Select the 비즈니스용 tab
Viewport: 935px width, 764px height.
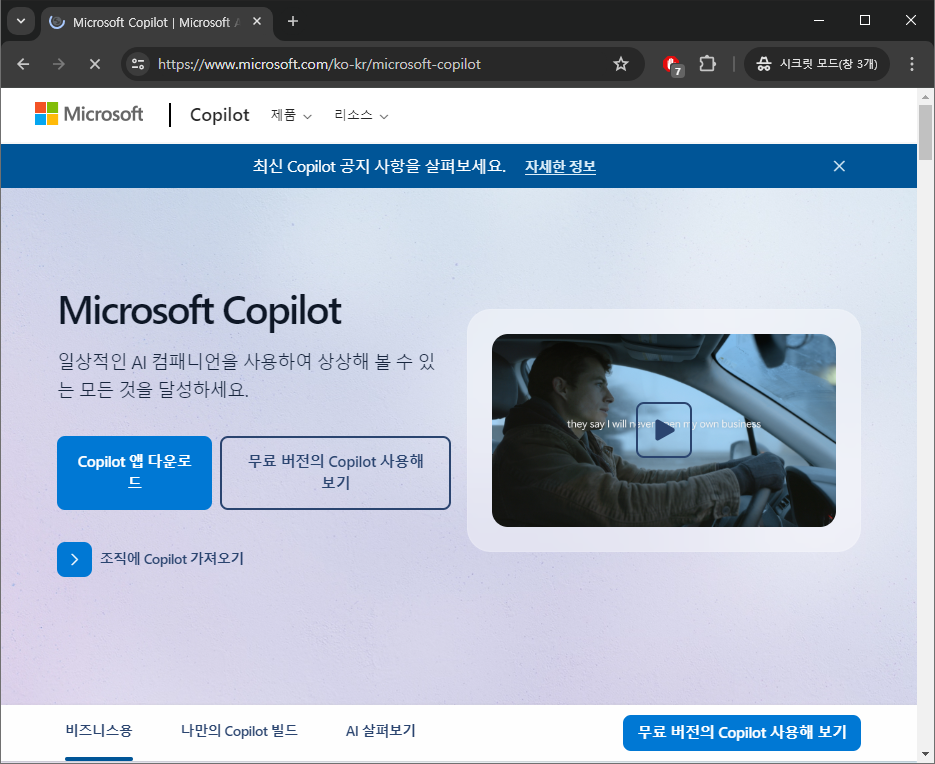[99, 731]
